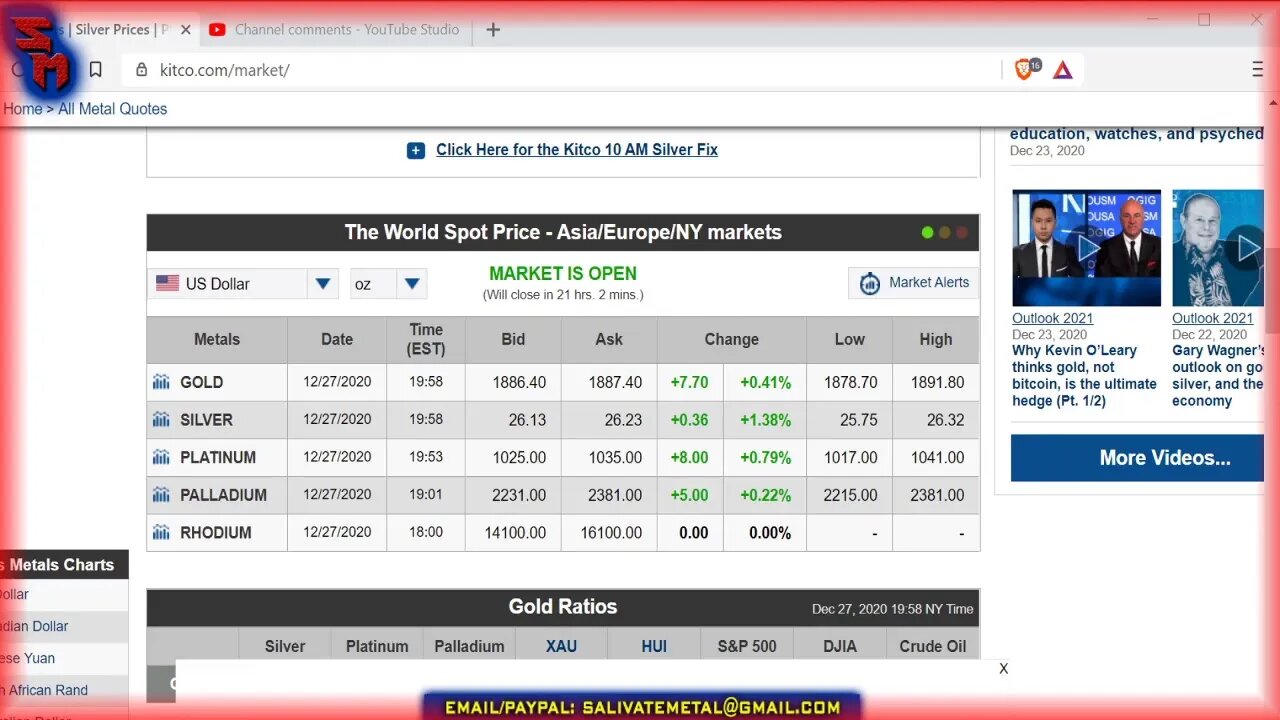Click the GOLD metal name

pyautogui.click(x=201, y=382)
